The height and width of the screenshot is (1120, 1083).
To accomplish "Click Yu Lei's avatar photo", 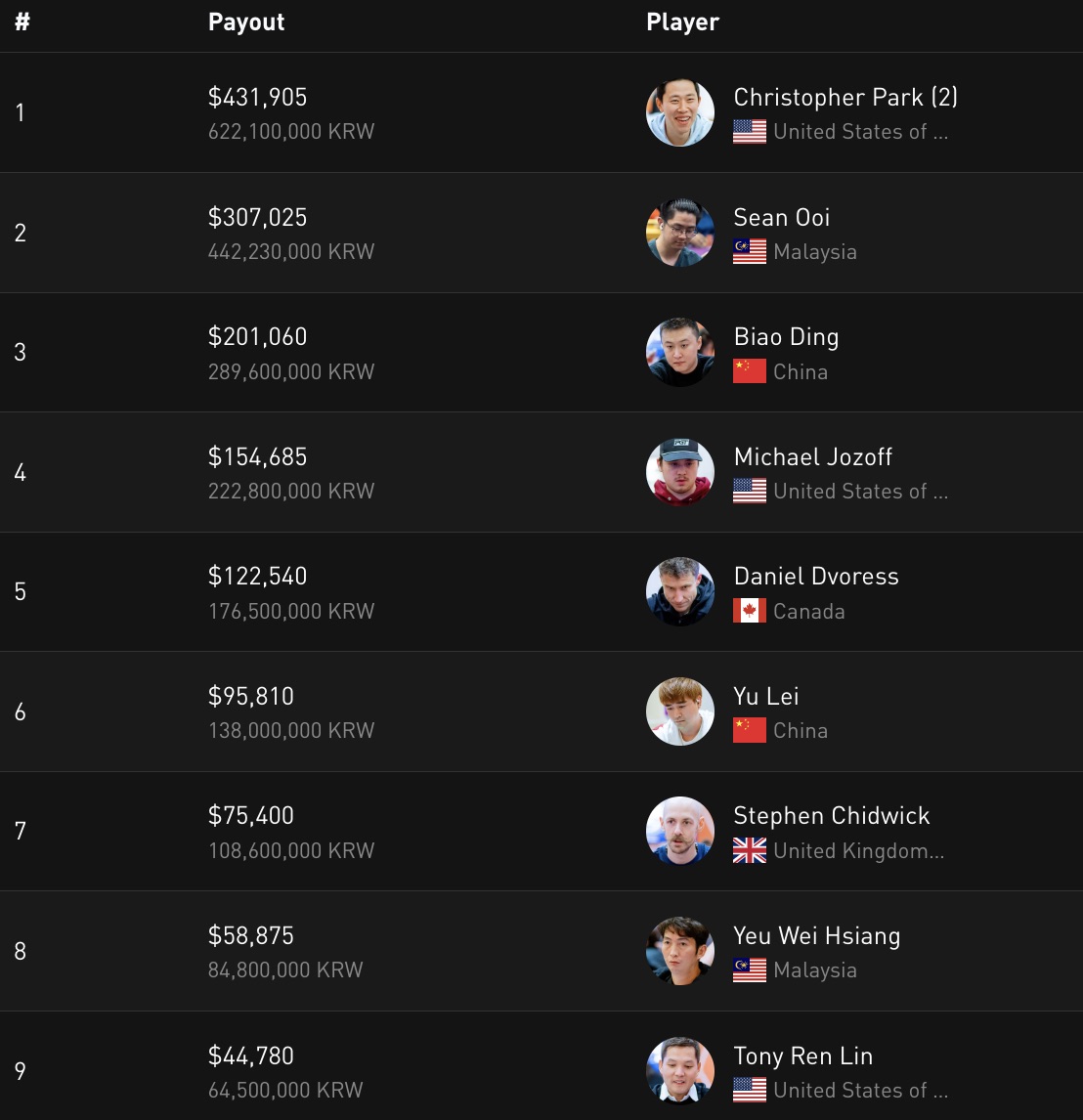I will pos(679,711).
